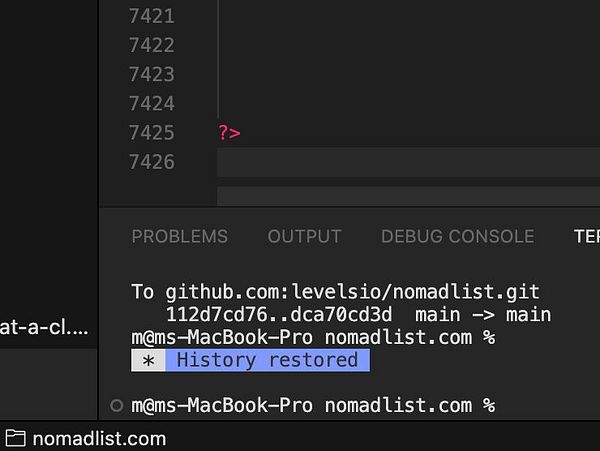Click the circle command marker beside the last prompt
The height and width of the screenshot is (451, 600).
coord(116,405)
